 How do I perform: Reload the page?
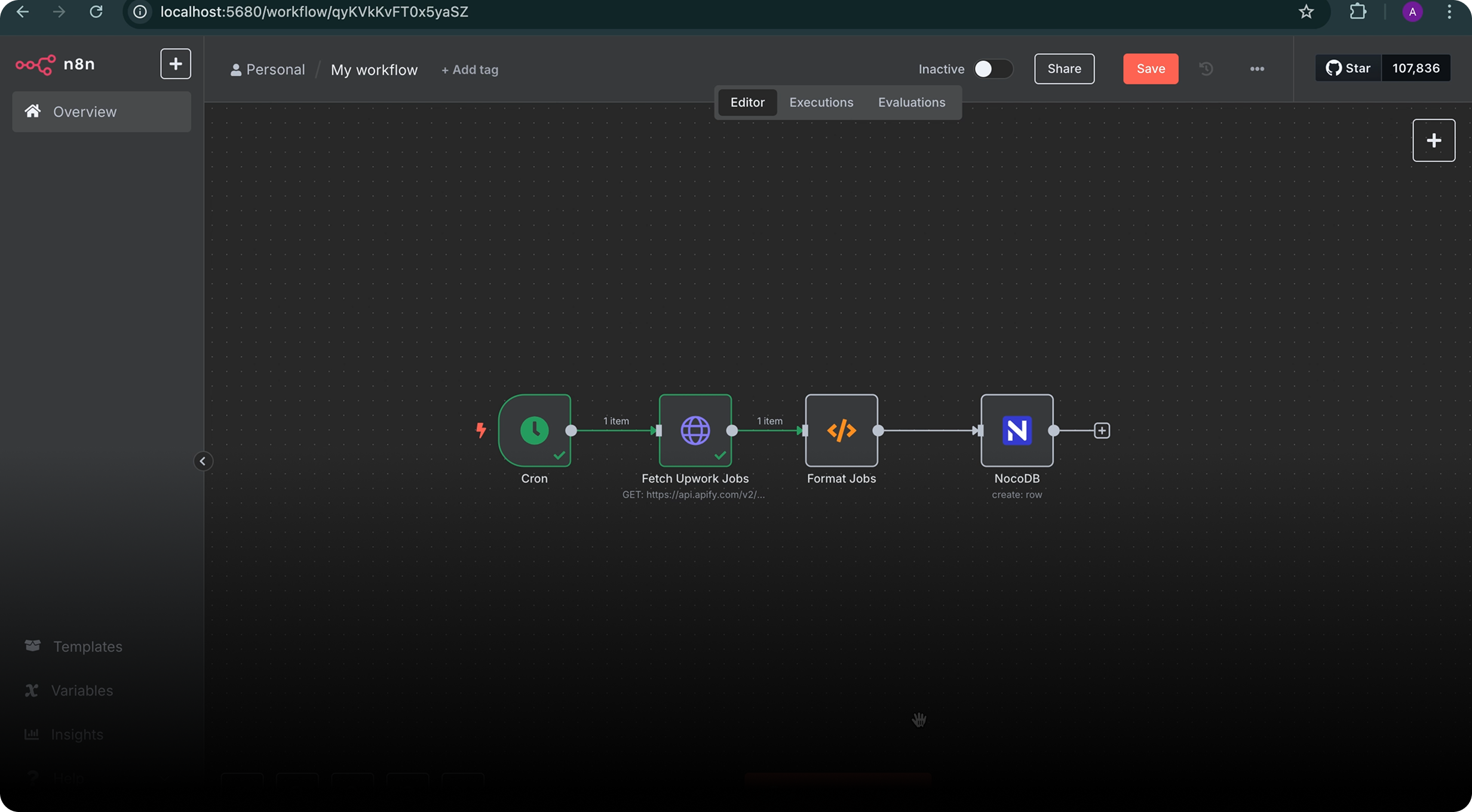pos(96,12)
